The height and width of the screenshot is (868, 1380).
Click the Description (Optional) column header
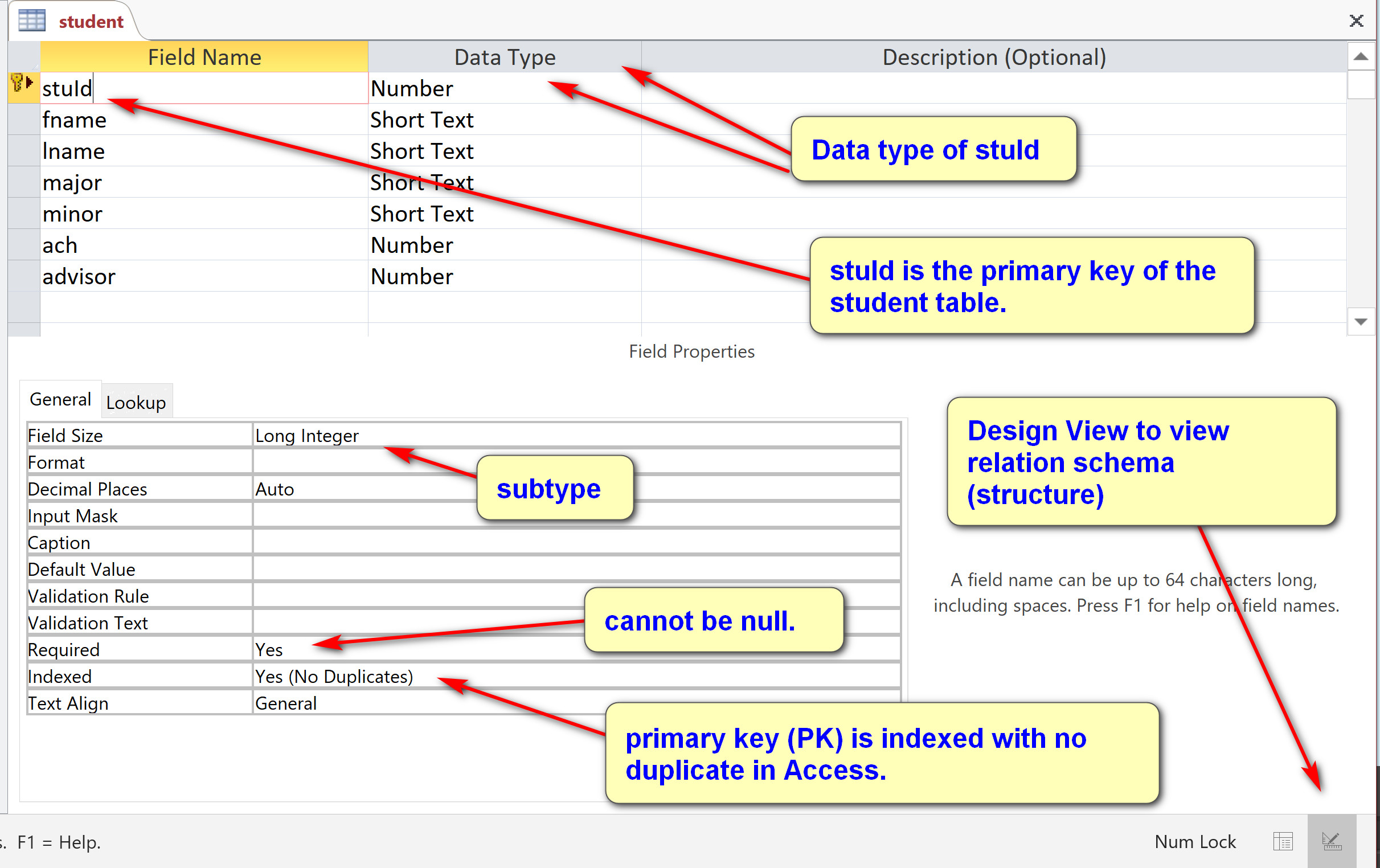pyautogui.click(x=994, y=57)
